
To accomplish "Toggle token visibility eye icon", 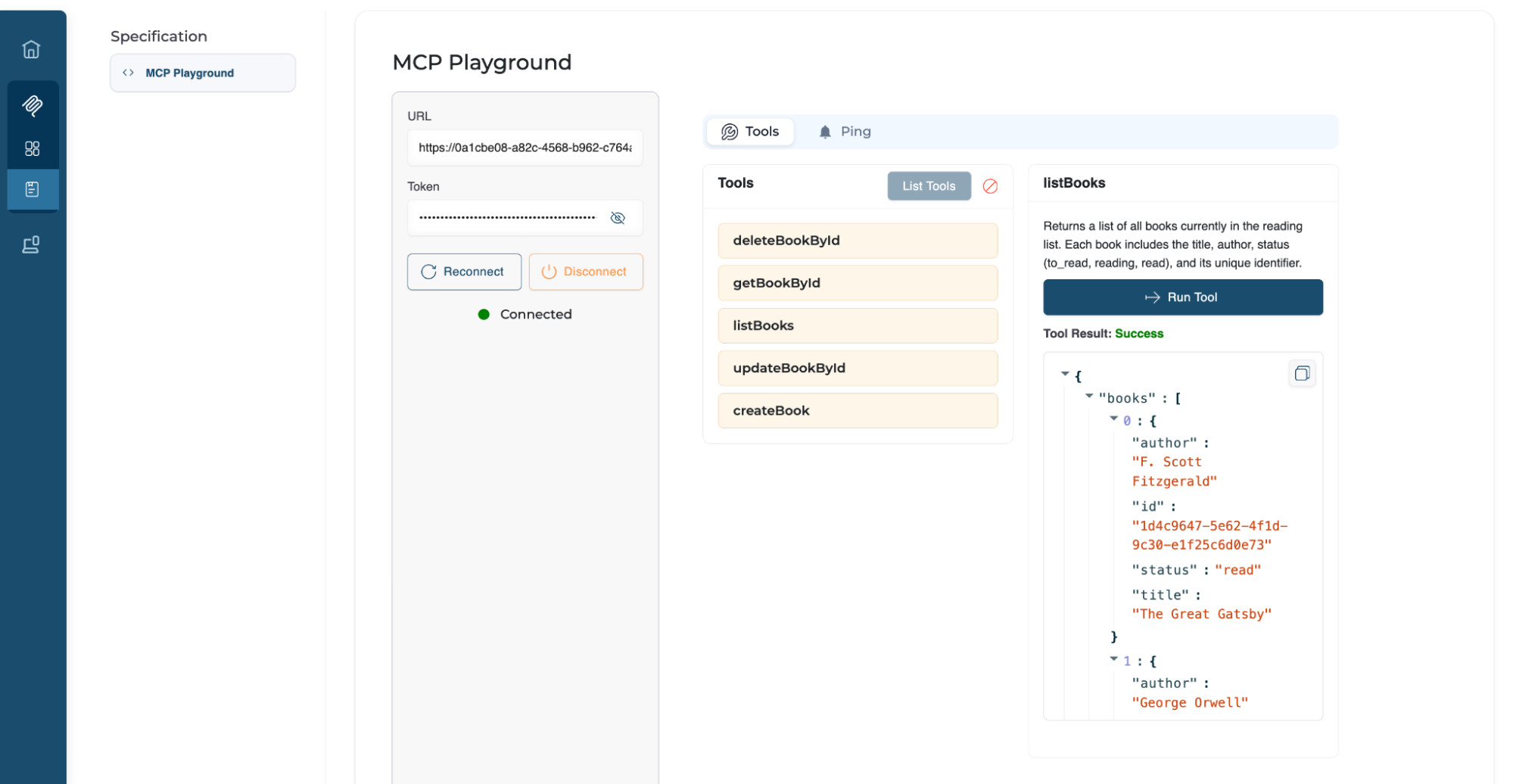I will 617,218.
